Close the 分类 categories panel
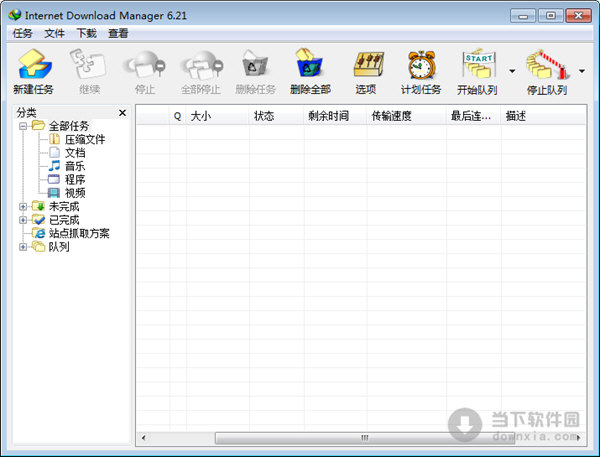Viewport: 600px width, 457px height. pyautogui.click(x=122, y=113)
